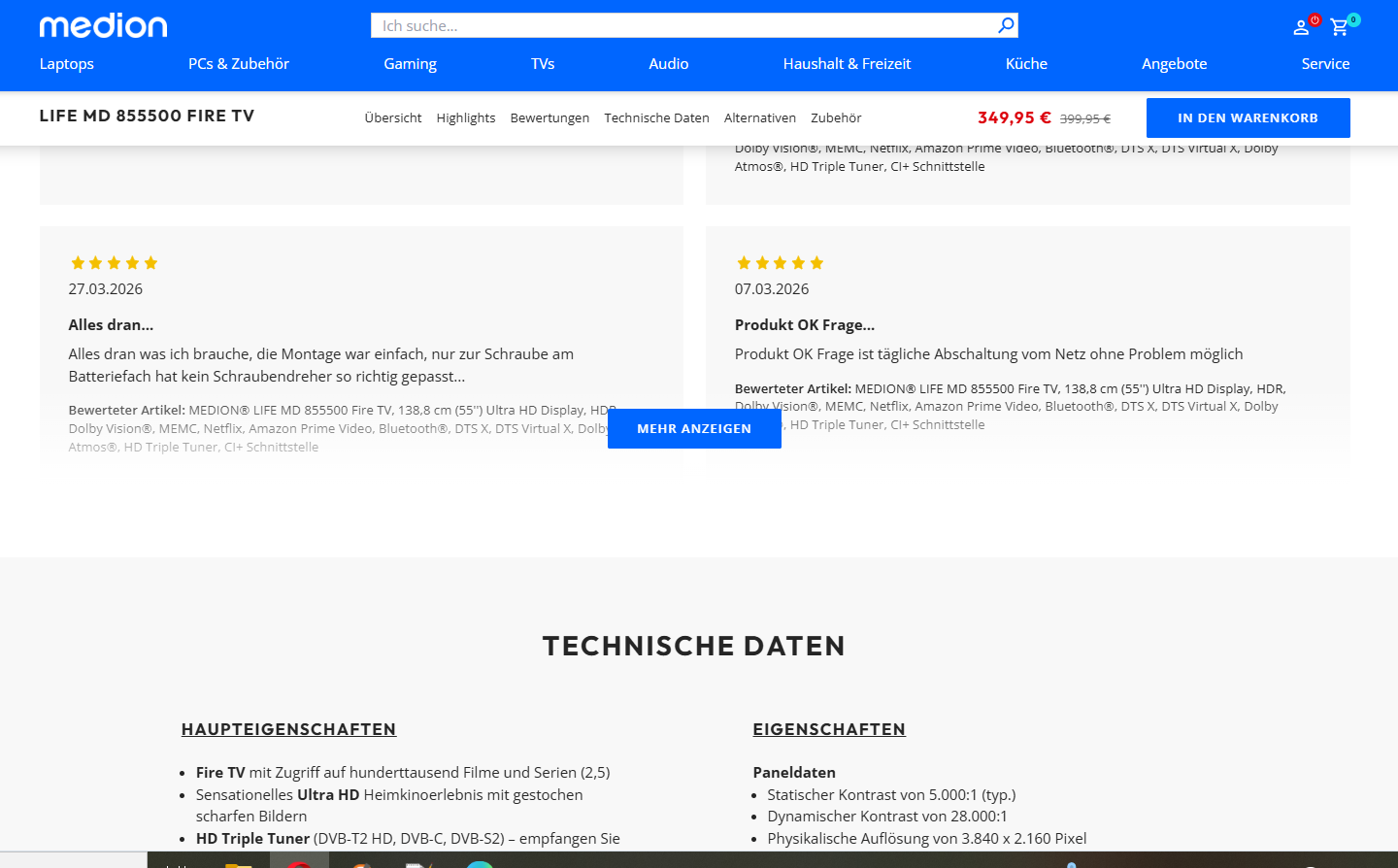
Task: Click the review date 07.03.2026
Action: click(x=772, y=289)
